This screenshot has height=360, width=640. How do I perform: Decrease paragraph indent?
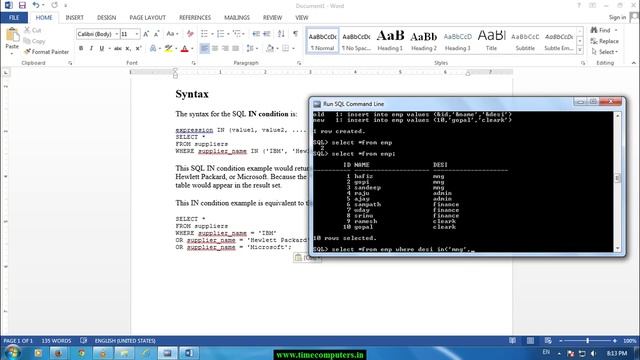coord(256,34)
